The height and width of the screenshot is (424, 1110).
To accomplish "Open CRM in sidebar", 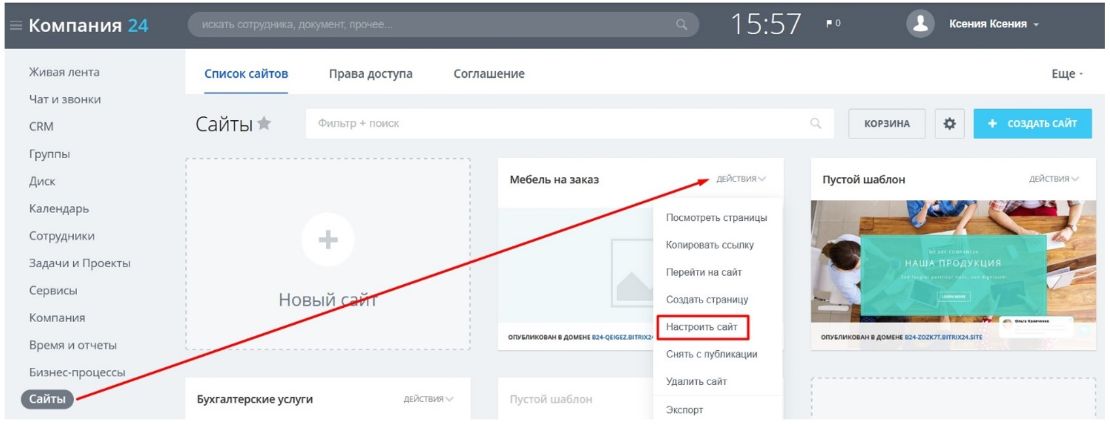I will click(x=41, y=127).
